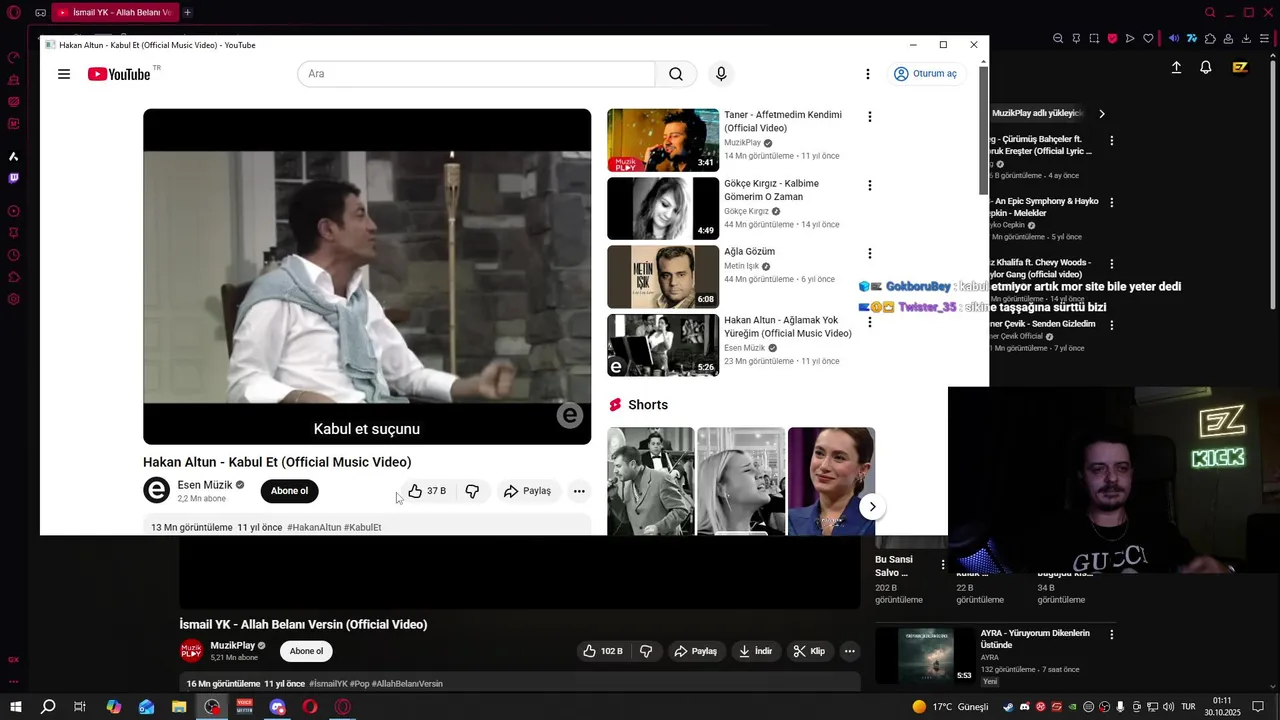The image size is (1280, 720).
Task: Open the Esen Müzik channel avatar
Action: (x=157, y=490)
